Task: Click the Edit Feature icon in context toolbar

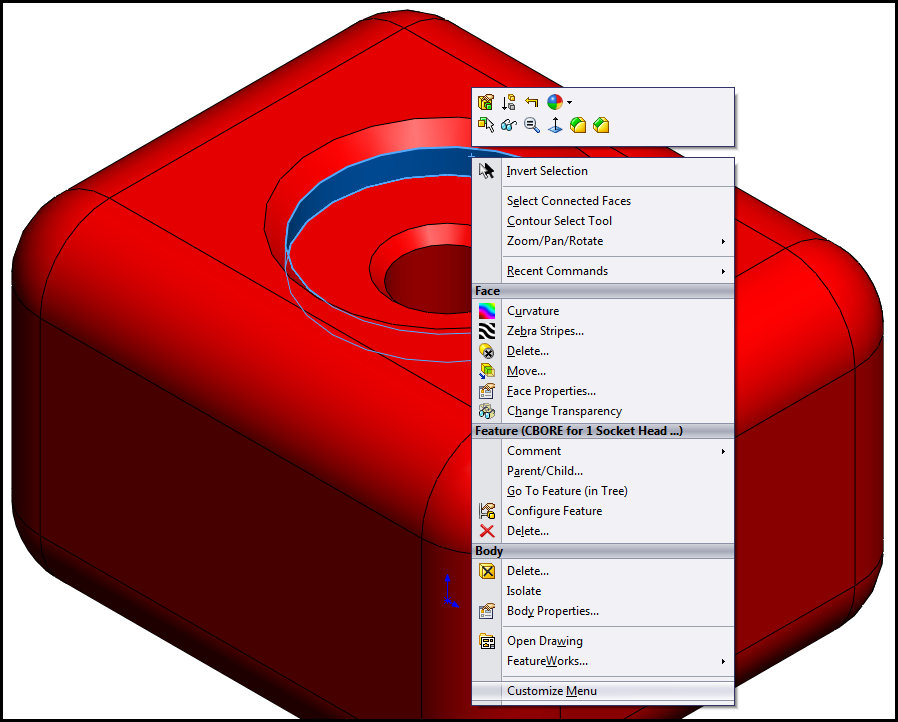Action: pos(486,102)
